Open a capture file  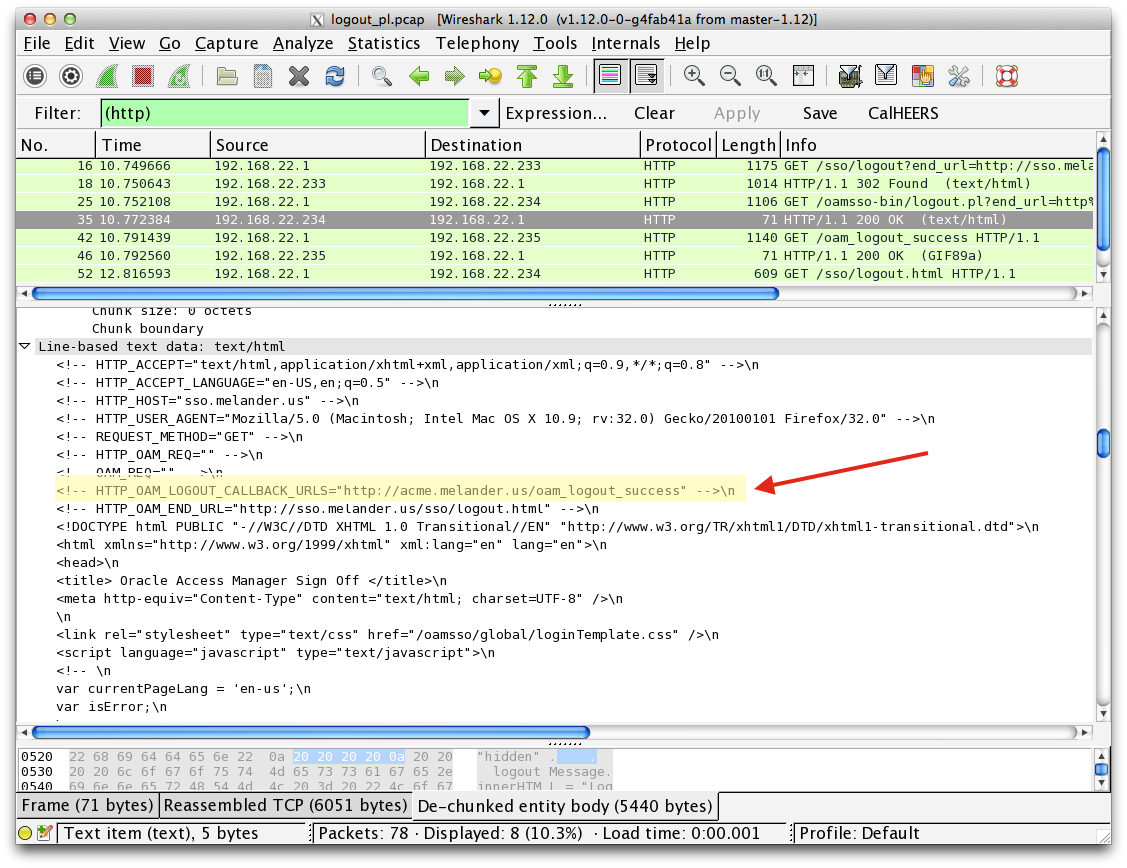coord(227,76)
